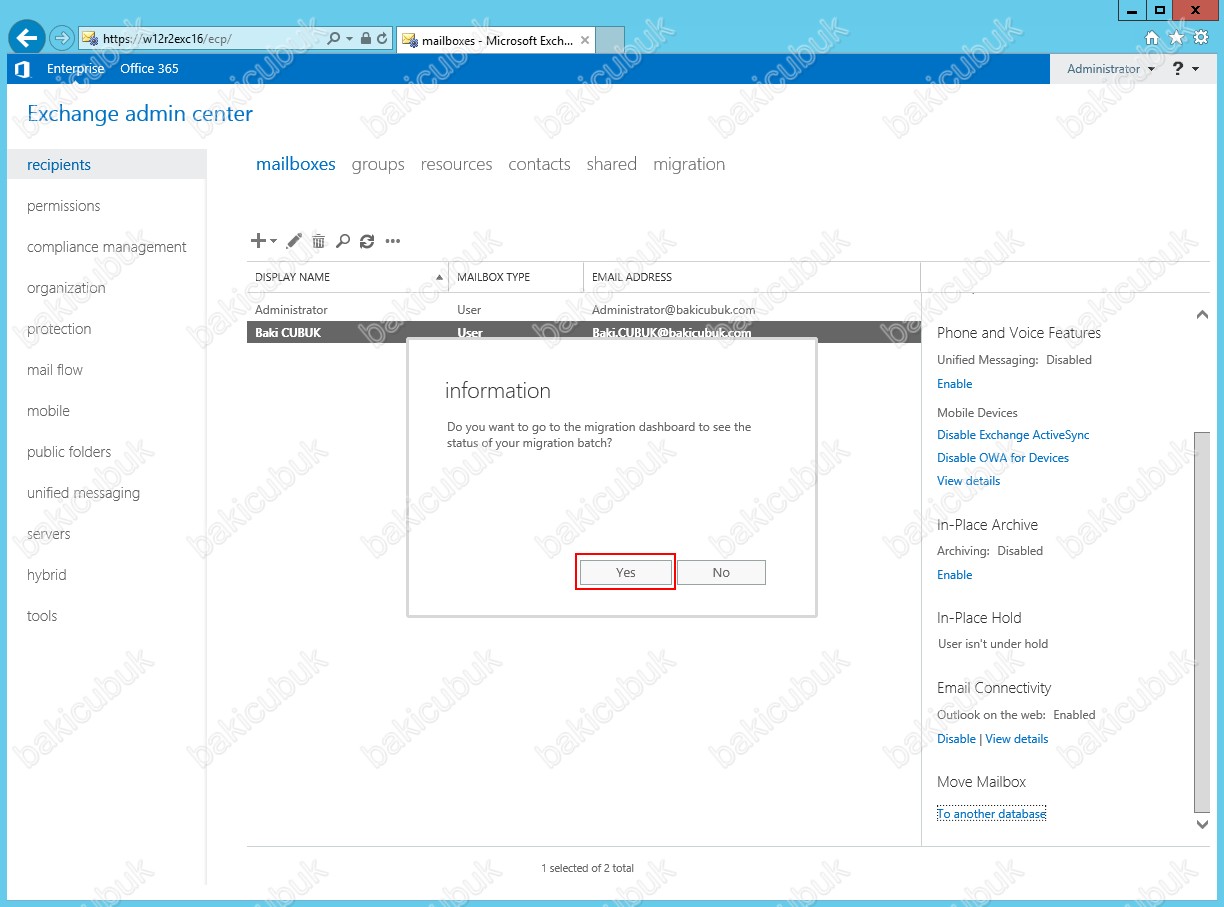This screenshot has height=907, width=1224.
Task: Select the mailboxes tab
Action: click(x=296, y=164)
